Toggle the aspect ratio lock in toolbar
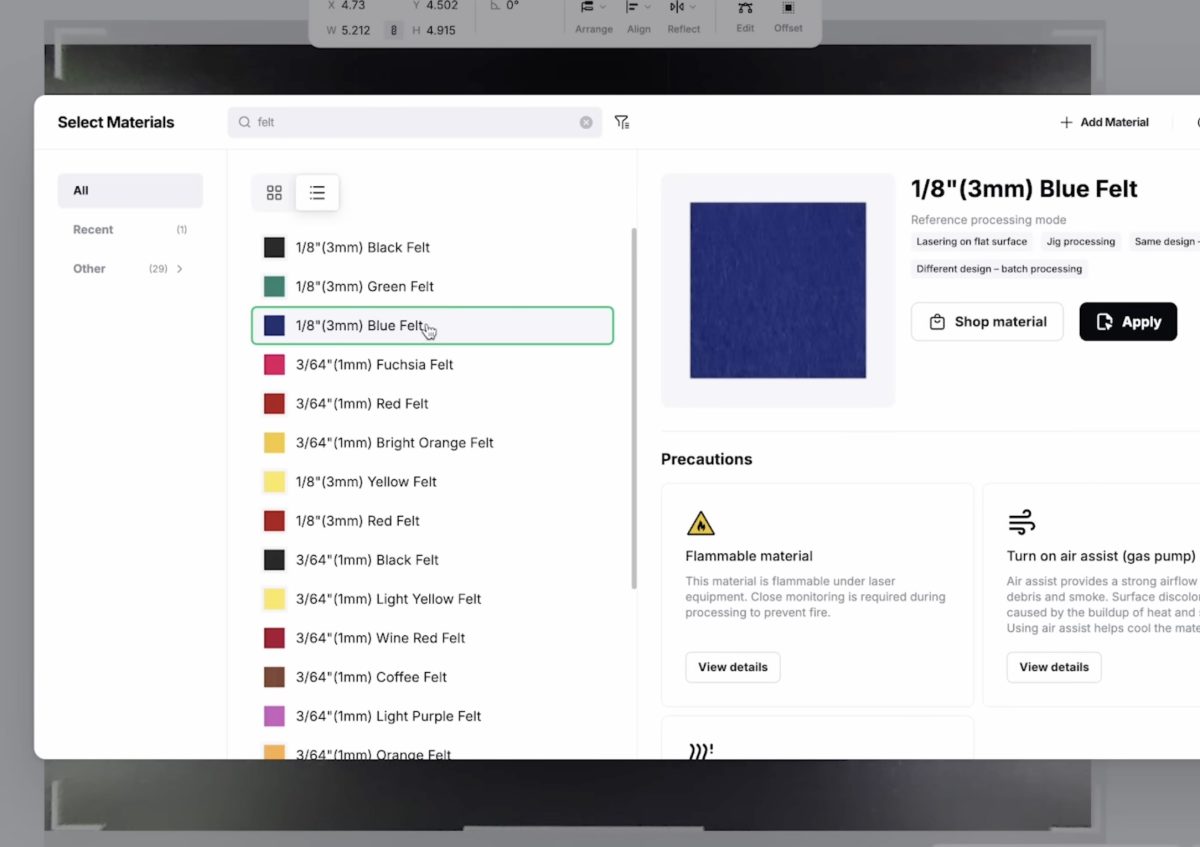The image size is (1200, 847). tap(394, 30)
